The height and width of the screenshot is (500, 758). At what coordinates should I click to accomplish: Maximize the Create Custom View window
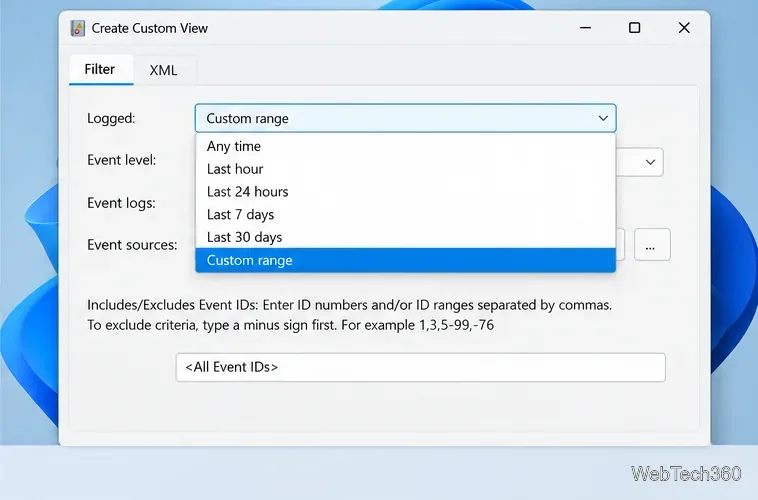coord(635,28)
